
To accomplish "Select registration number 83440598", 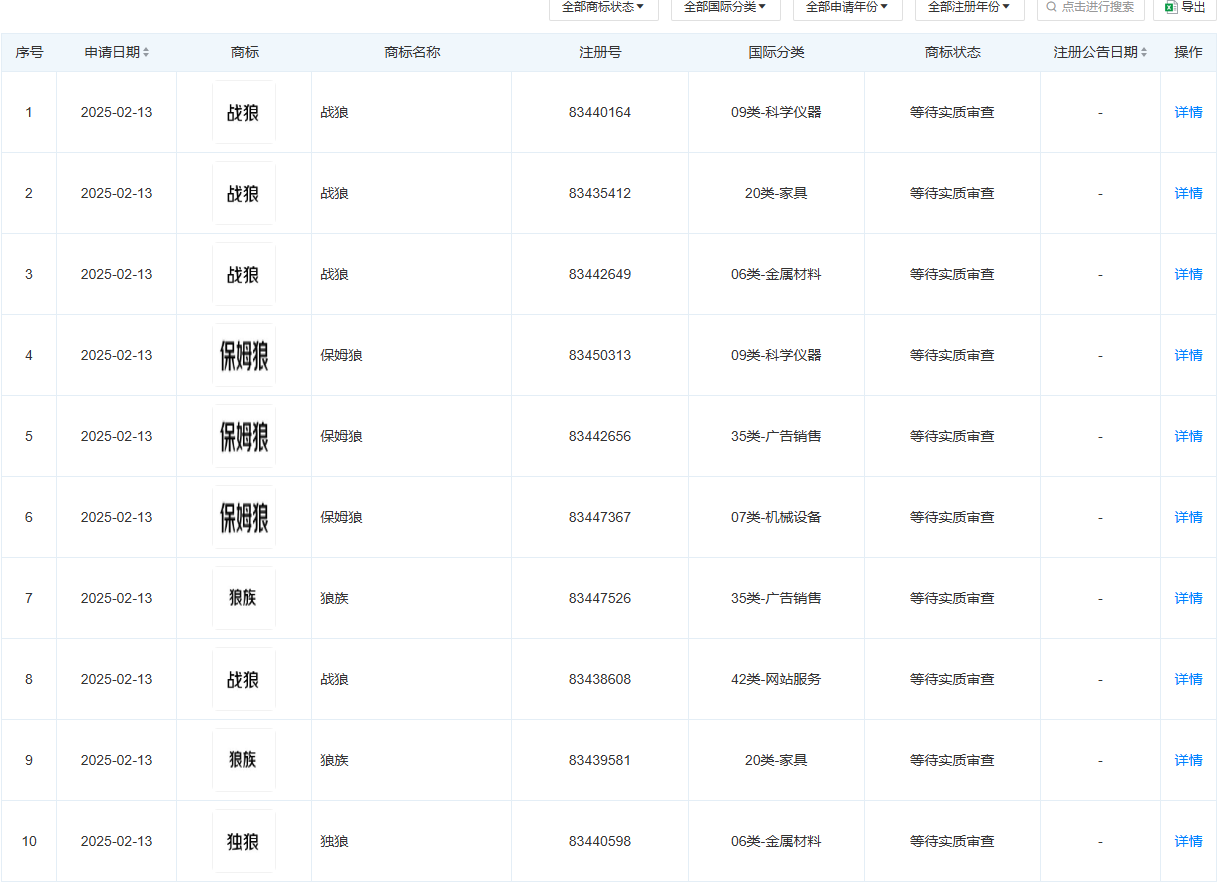I will click(x=600, y=841).
